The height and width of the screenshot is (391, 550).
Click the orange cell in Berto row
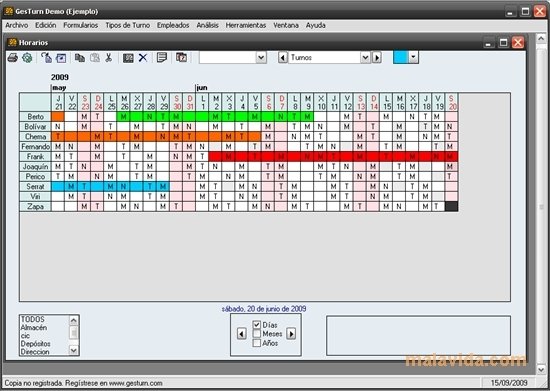(x=58, y=117)
